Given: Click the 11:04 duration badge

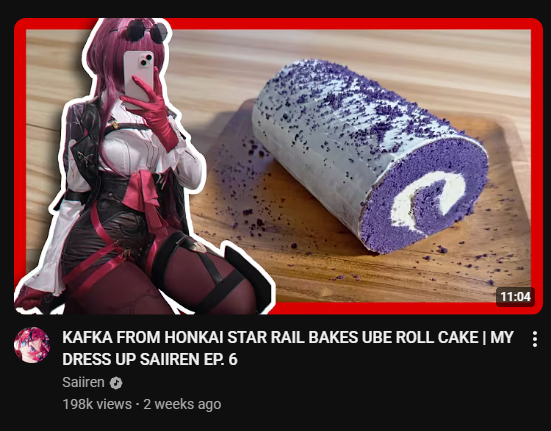Looking at the screenshot, I should [x=515, y=296].
